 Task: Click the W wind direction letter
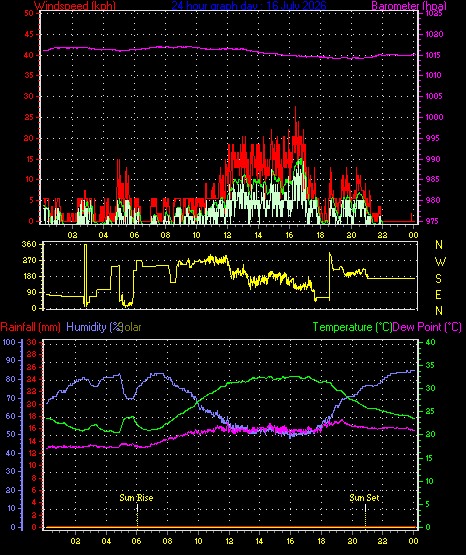click(440, 262)
